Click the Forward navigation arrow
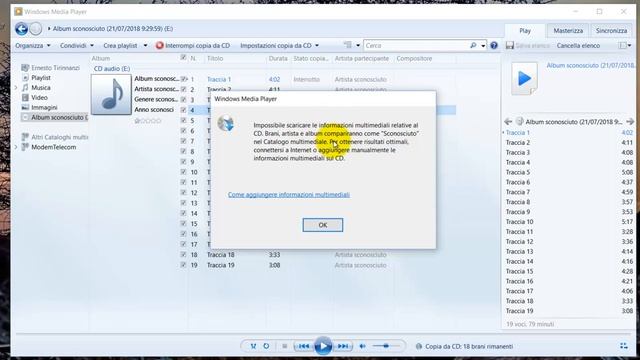This screenshot has height=360, width=640. 36,29
